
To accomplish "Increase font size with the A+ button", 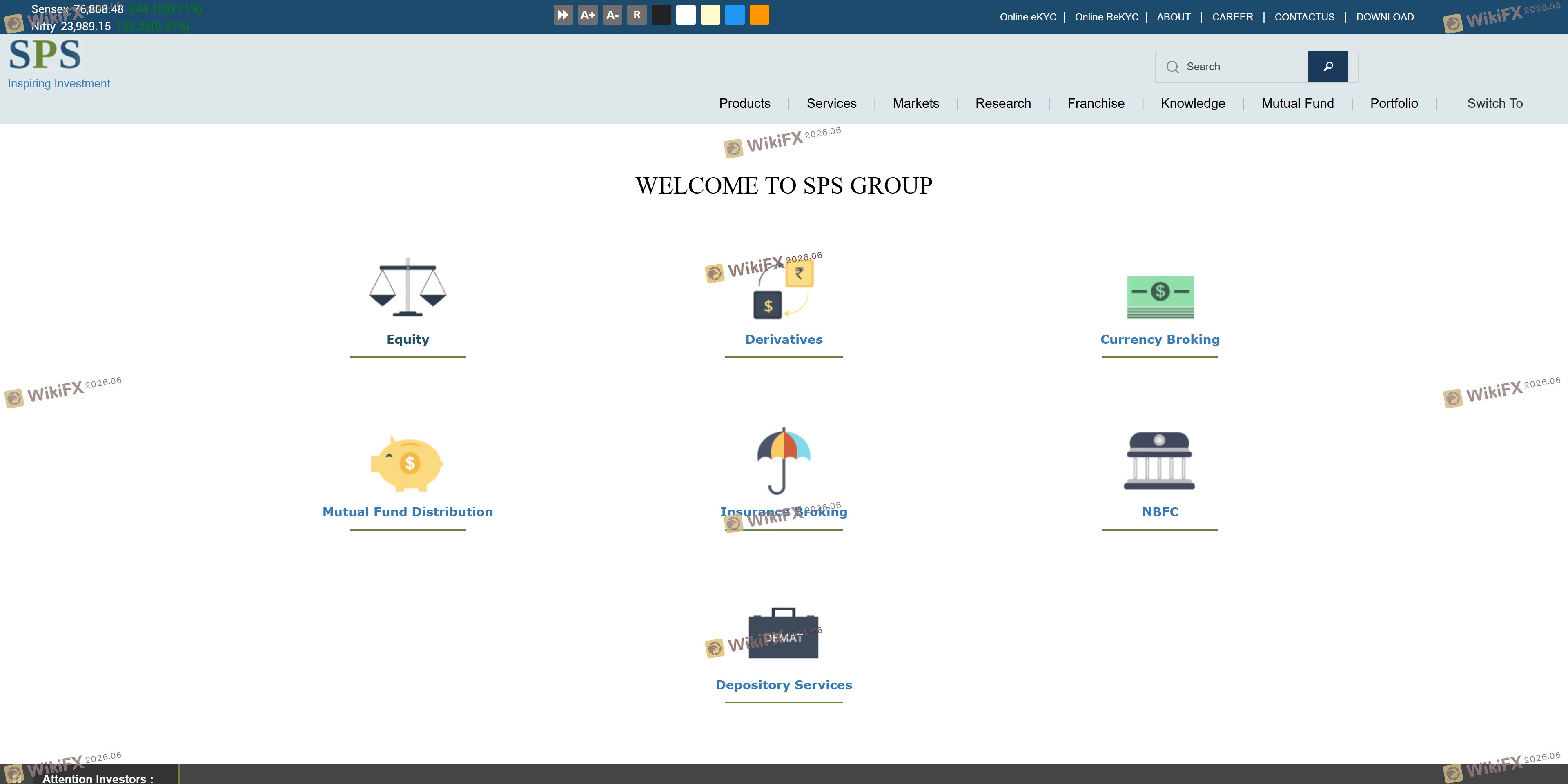I will [588, 15].
